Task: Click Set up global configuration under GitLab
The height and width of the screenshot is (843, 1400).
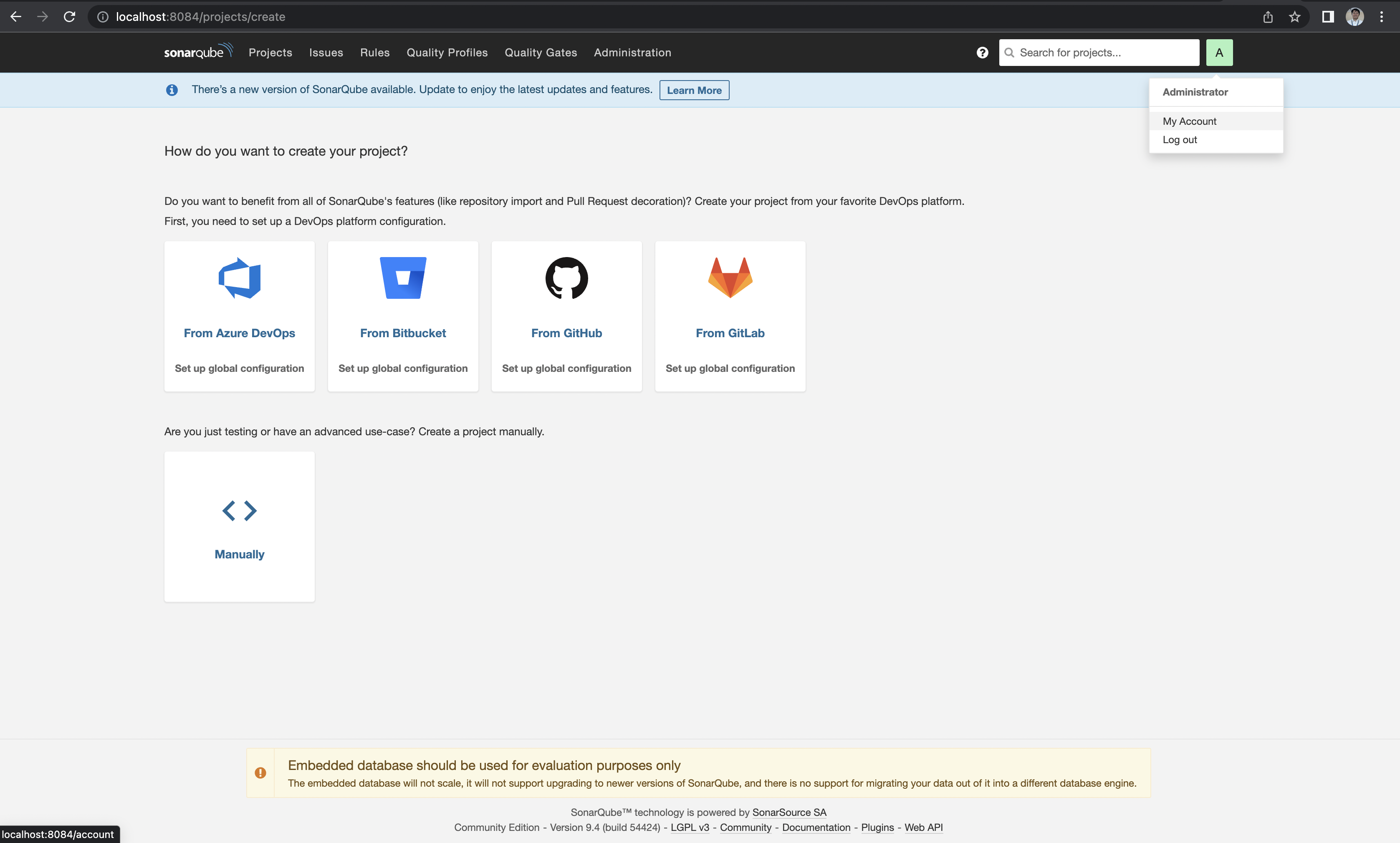Action: tap(730, 368)
